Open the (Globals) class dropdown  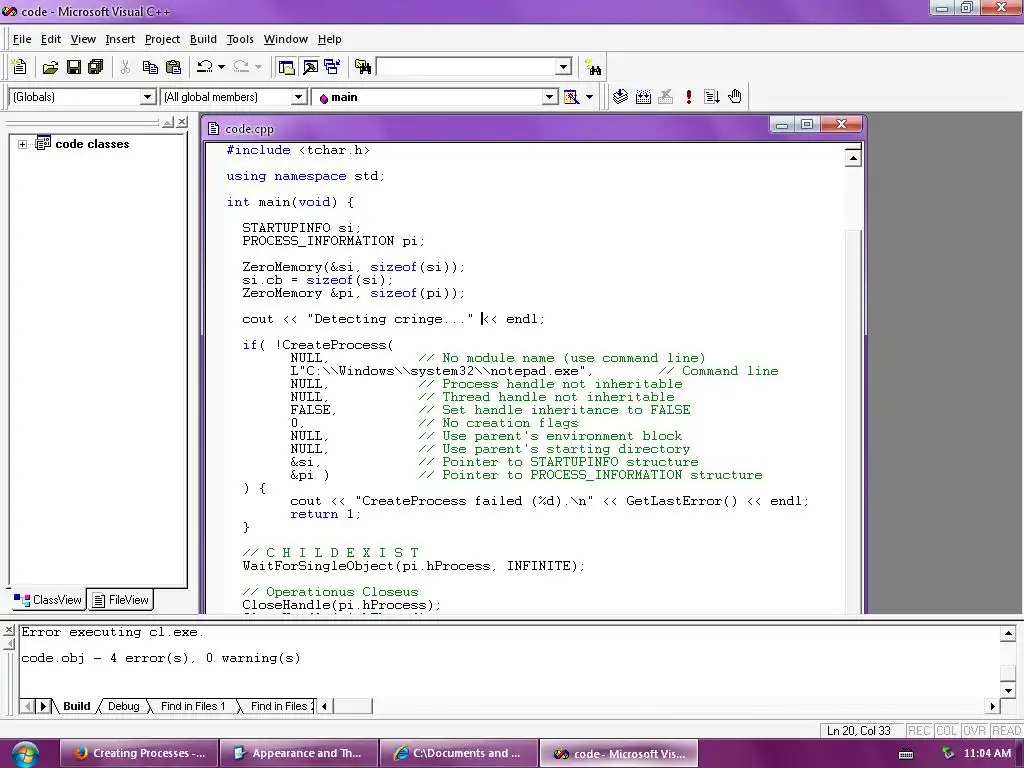pyautogui.click(x=148, y=97)
